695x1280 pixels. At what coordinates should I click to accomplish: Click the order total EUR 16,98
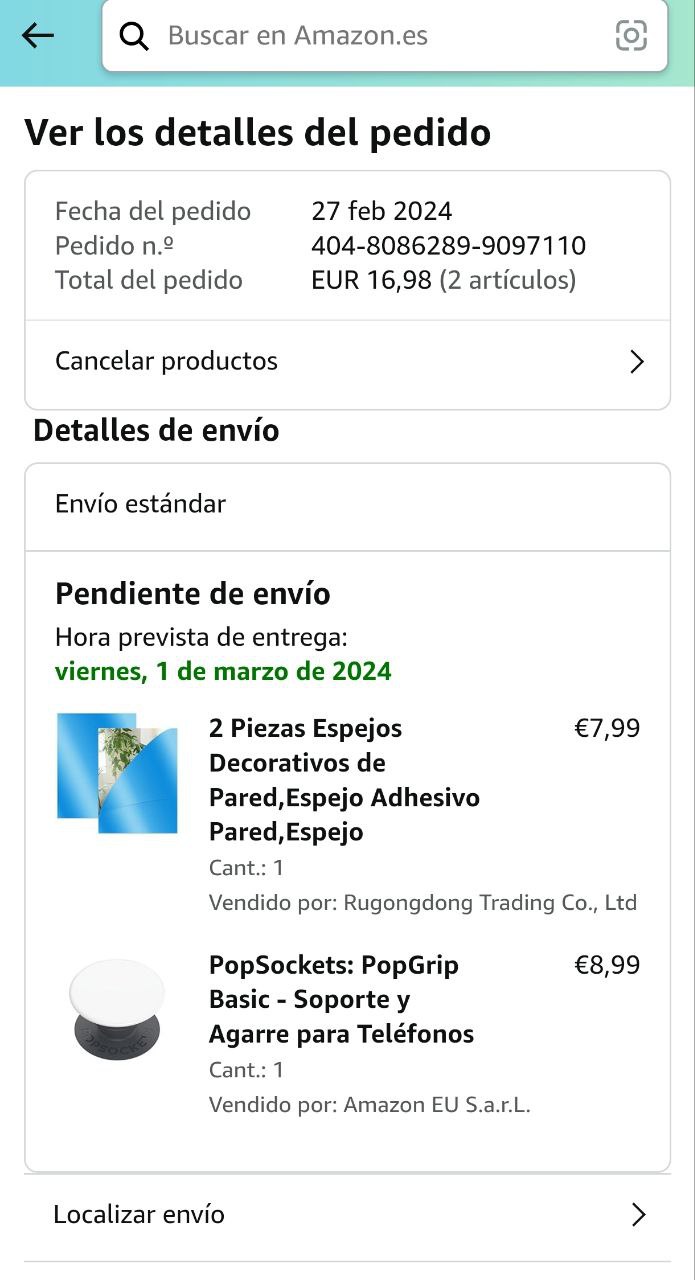[374, 280]
